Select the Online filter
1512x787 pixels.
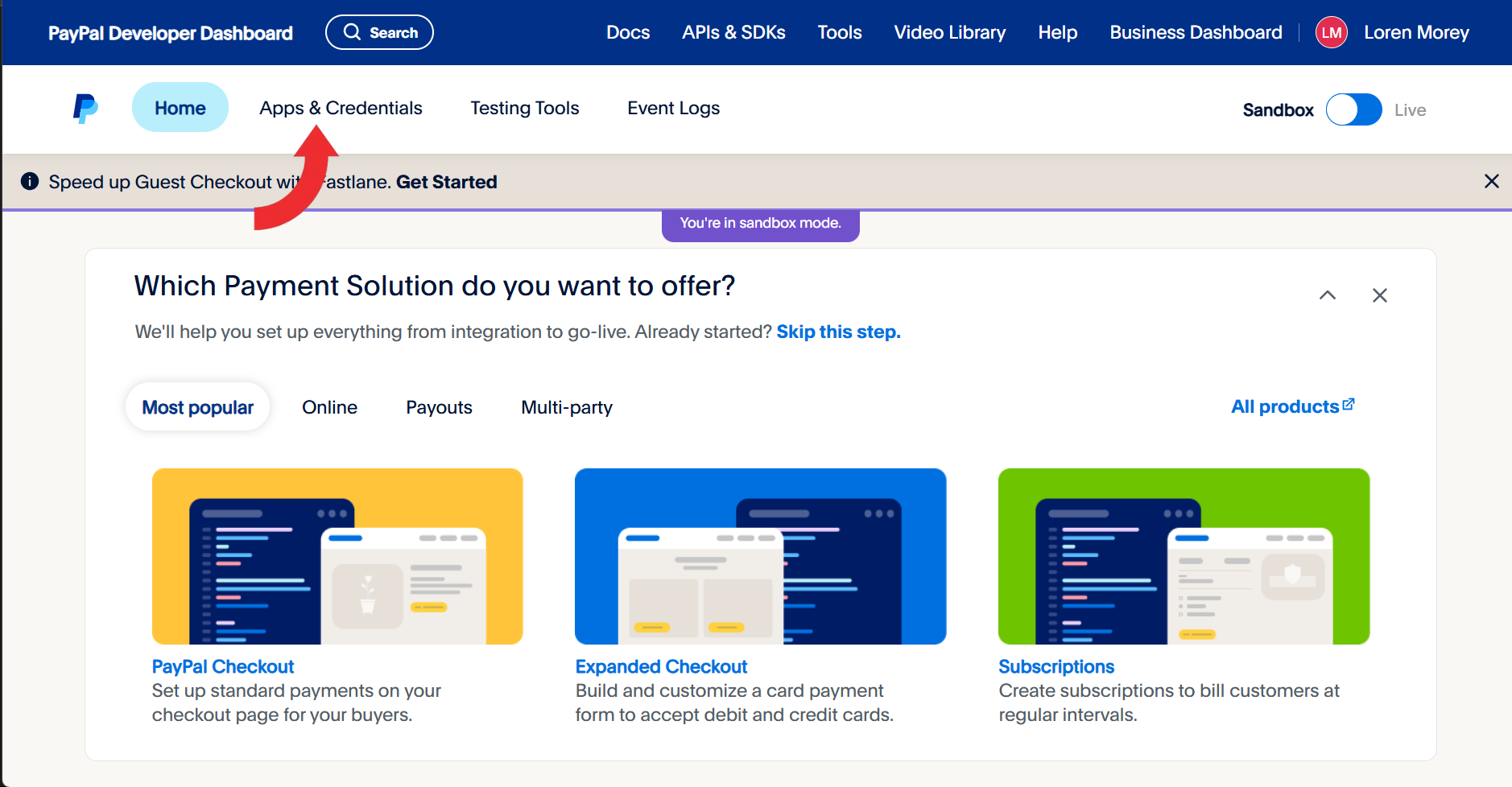coord(330,407)
